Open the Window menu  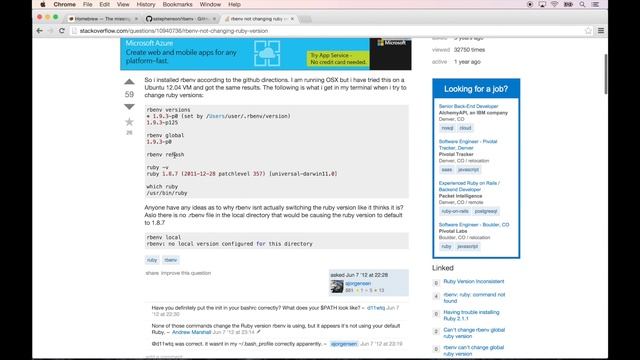[210, 4]
